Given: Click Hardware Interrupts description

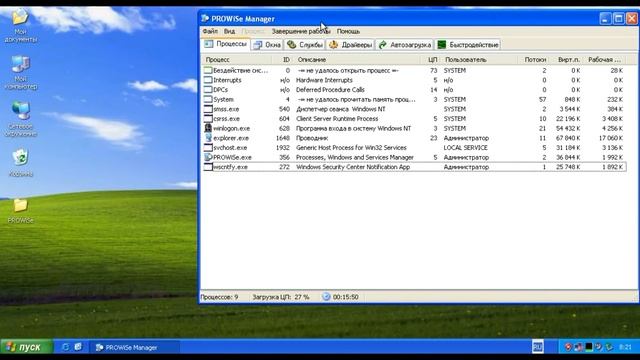Looking at the screenshot, I should click(x=324, y=80).
